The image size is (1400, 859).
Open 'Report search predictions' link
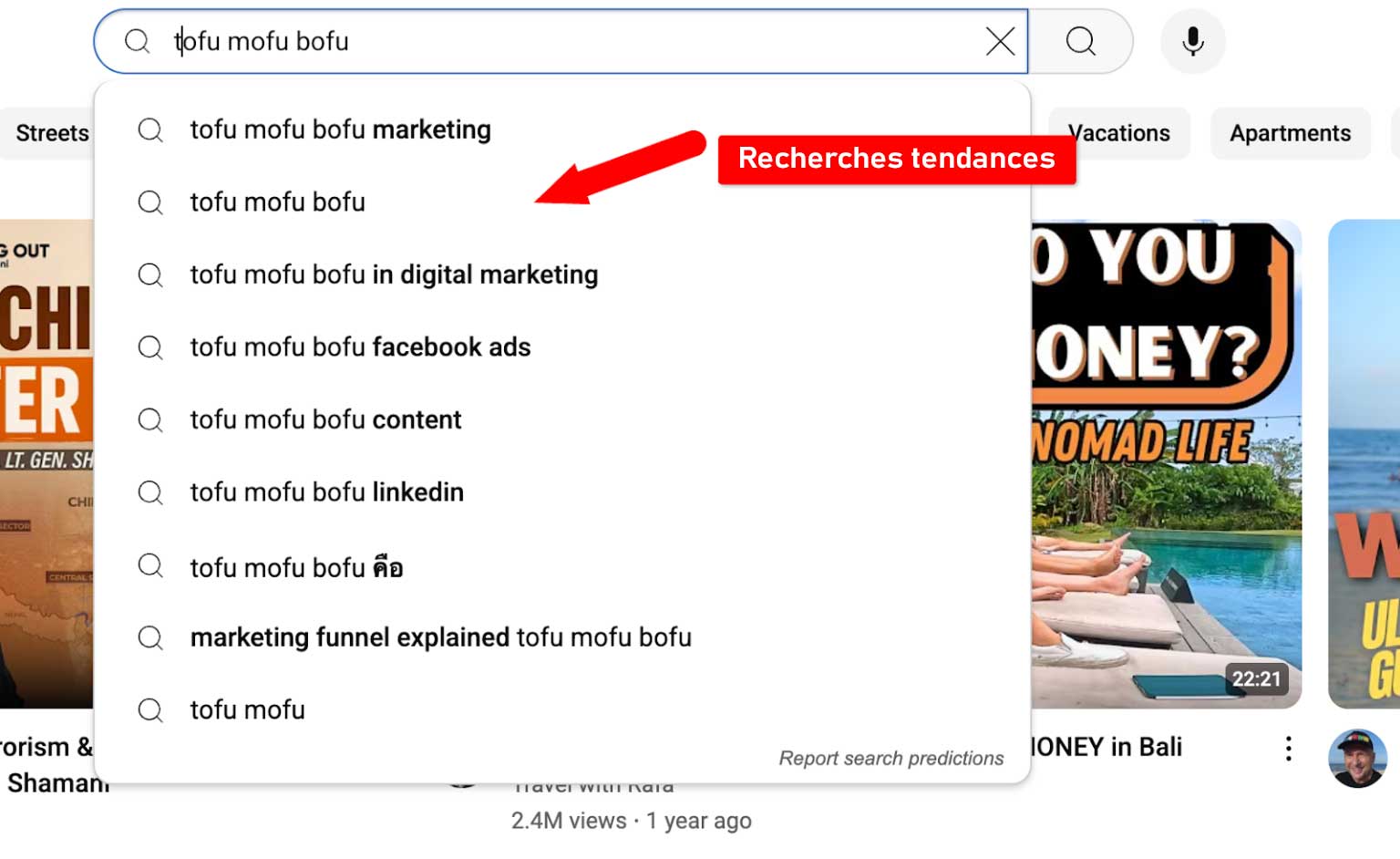(890, 758)
